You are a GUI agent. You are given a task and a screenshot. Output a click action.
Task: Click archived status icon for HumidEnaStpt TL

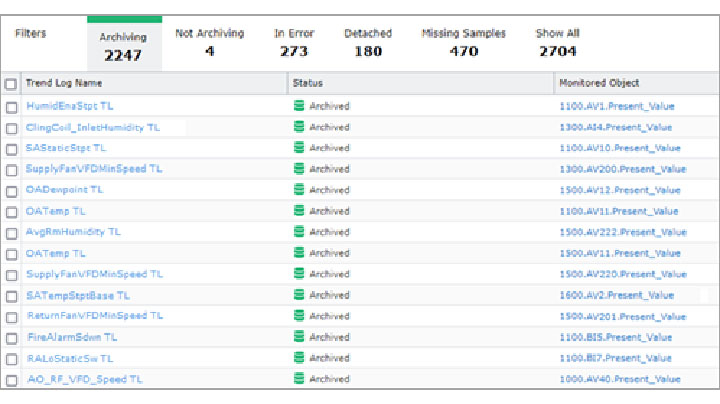[298, 106]
